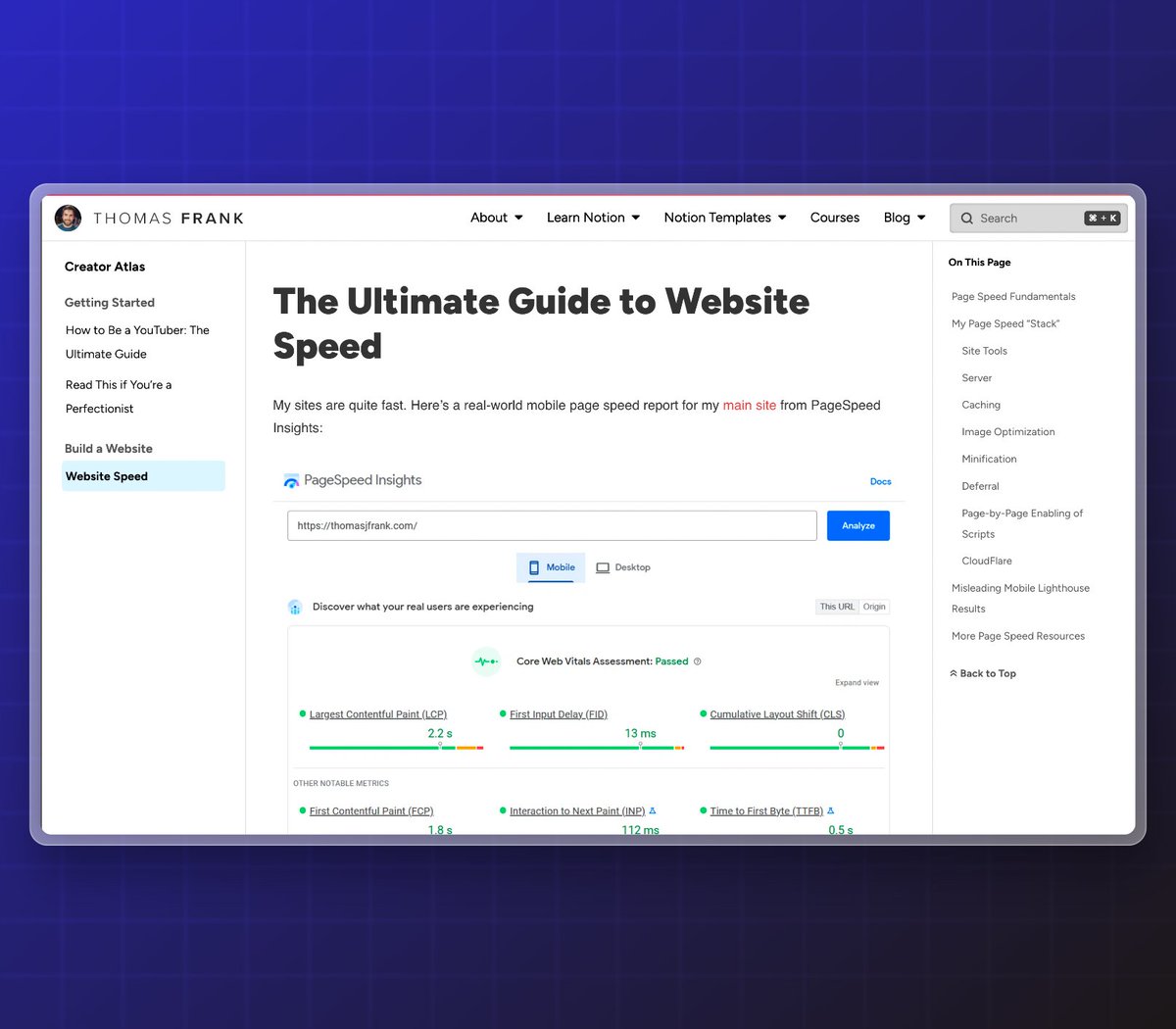This screenshot has width=1176, height=1029.
Task: Open the Courses page
Action: click(x=835, y=218)
